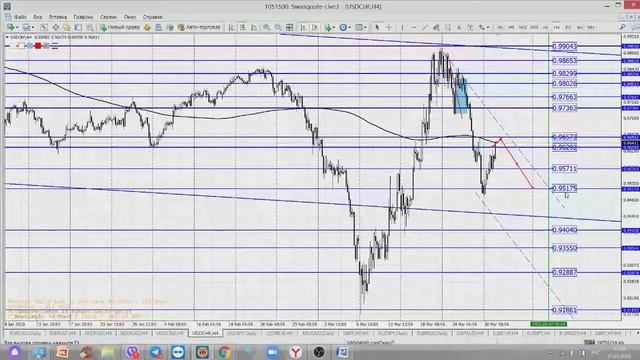The image size is (640, 360).
Task: Open Telegram from the taskbar
Action: (x=156, y=352)
